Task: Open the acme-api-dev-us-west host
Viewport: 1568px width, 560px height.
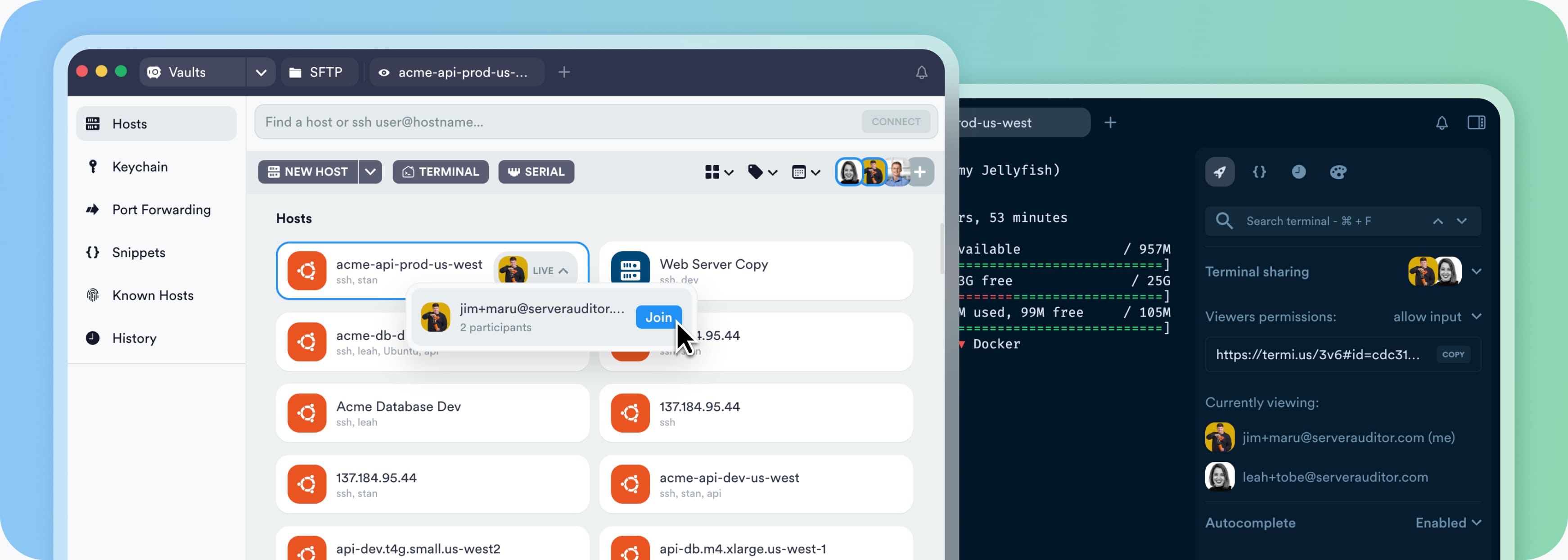Action: tap(755, 484)
